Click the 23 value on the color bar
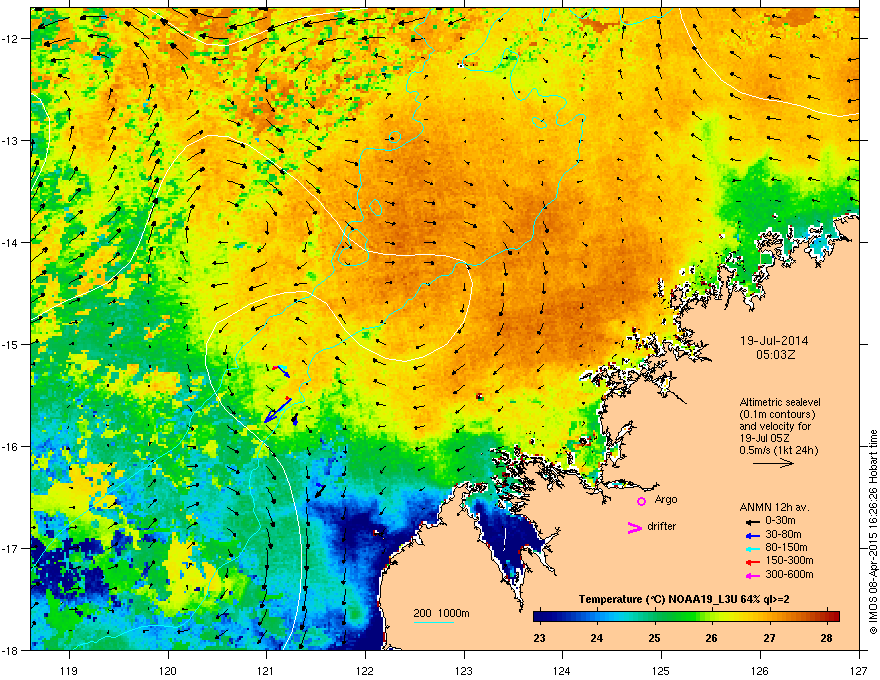880x680 pixels. [539, 638]
